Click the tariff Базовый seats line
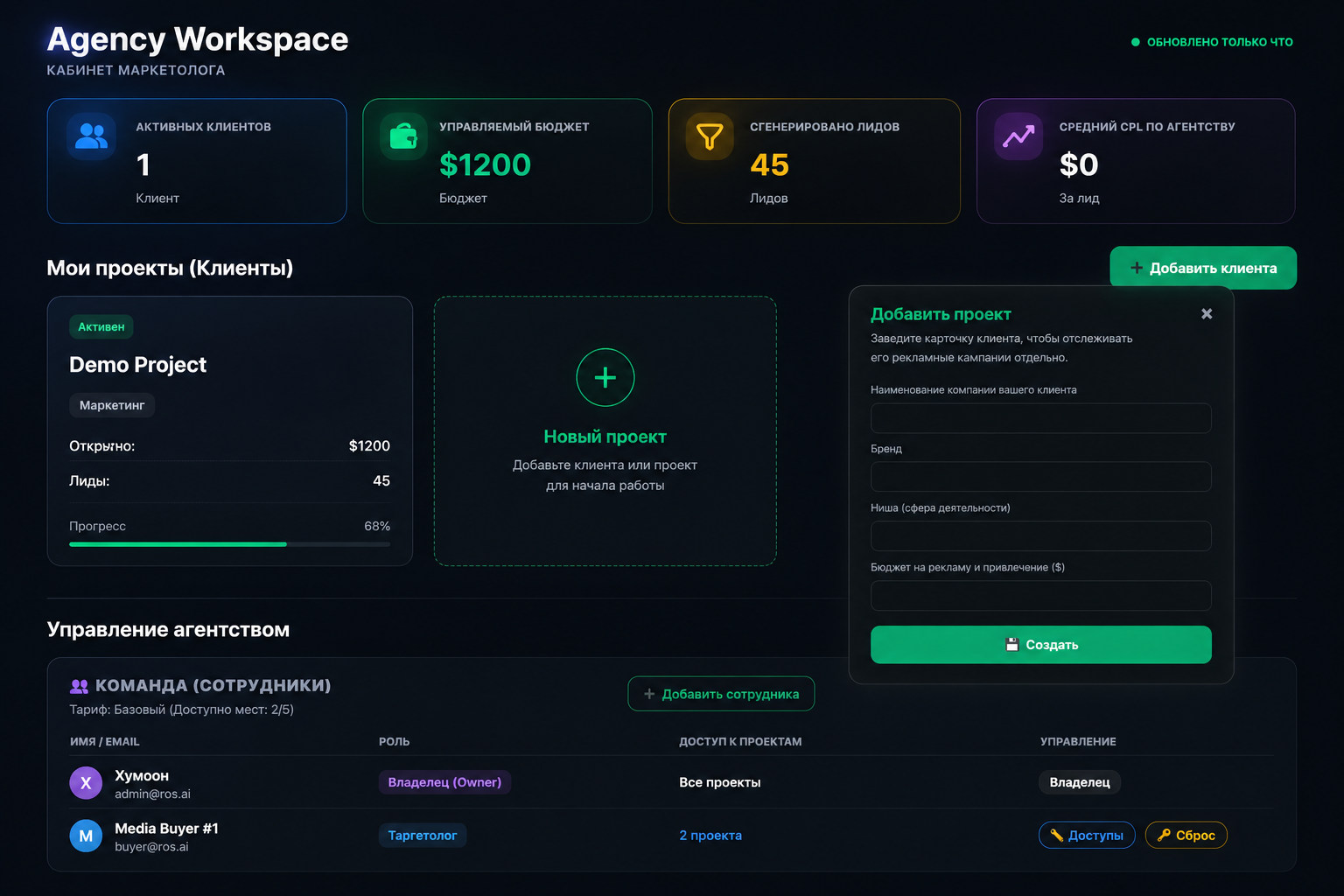 pyautogui.click(x=182, y=710)
